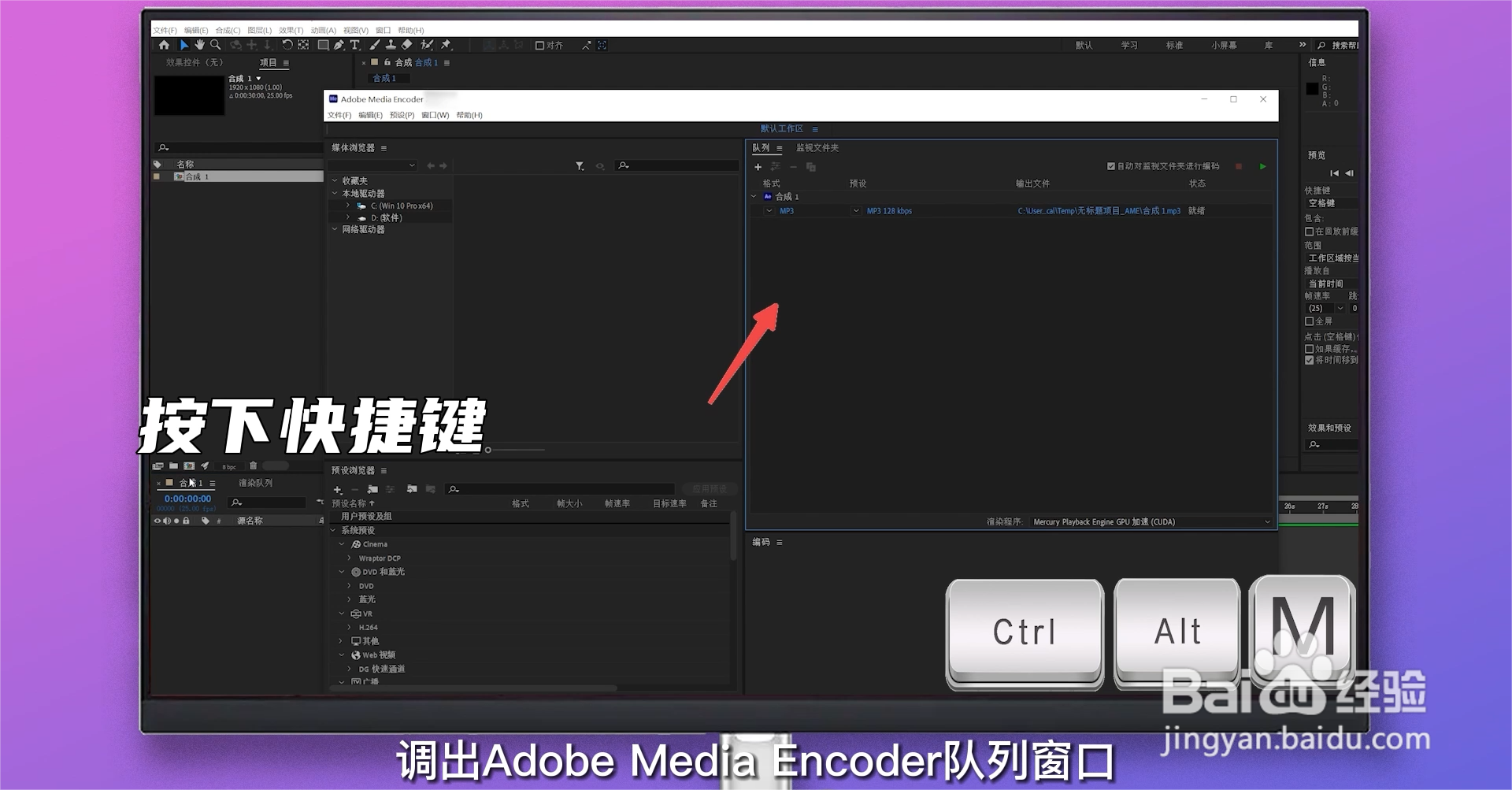The image size is (1512, 790).
Task: Click the lock column icon in timeline header
Action: [186, 521]
